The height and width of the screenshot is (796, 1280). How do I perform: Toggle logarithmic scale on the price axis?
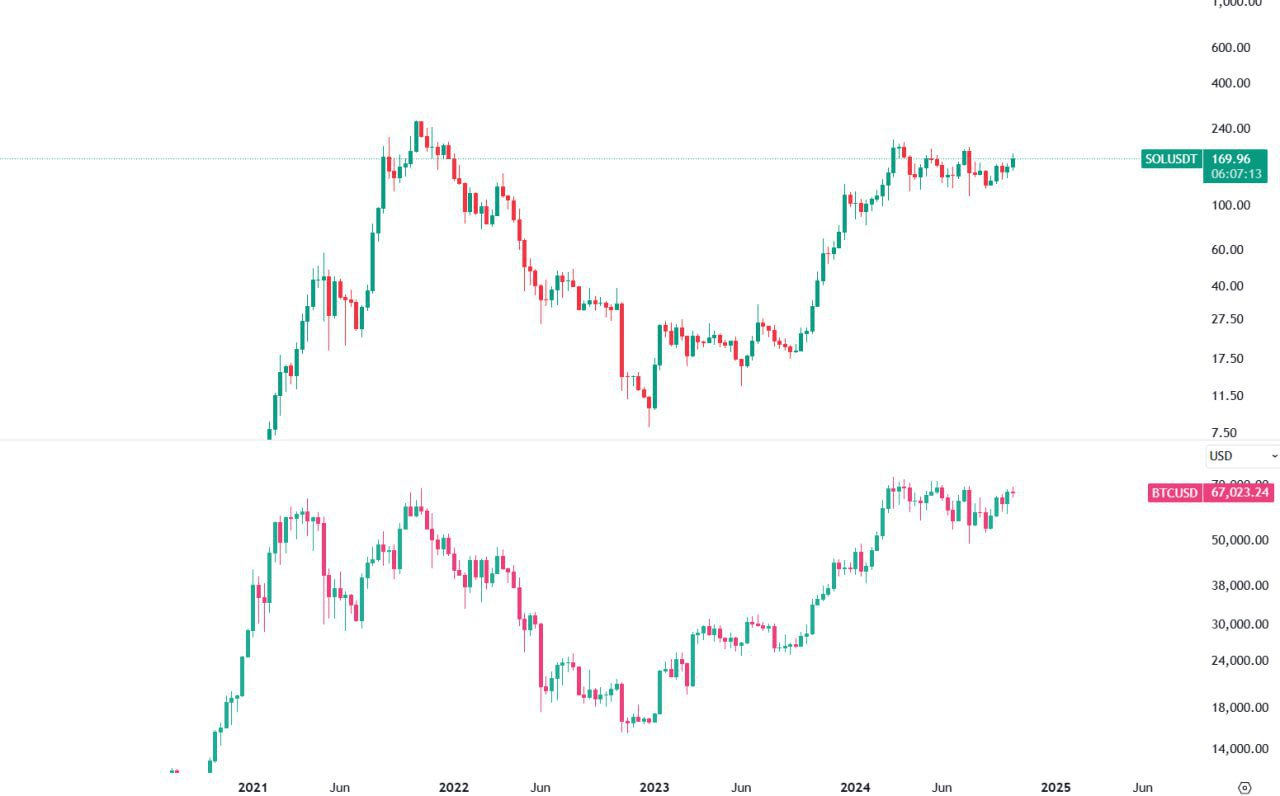click(x=1230, y=300)
